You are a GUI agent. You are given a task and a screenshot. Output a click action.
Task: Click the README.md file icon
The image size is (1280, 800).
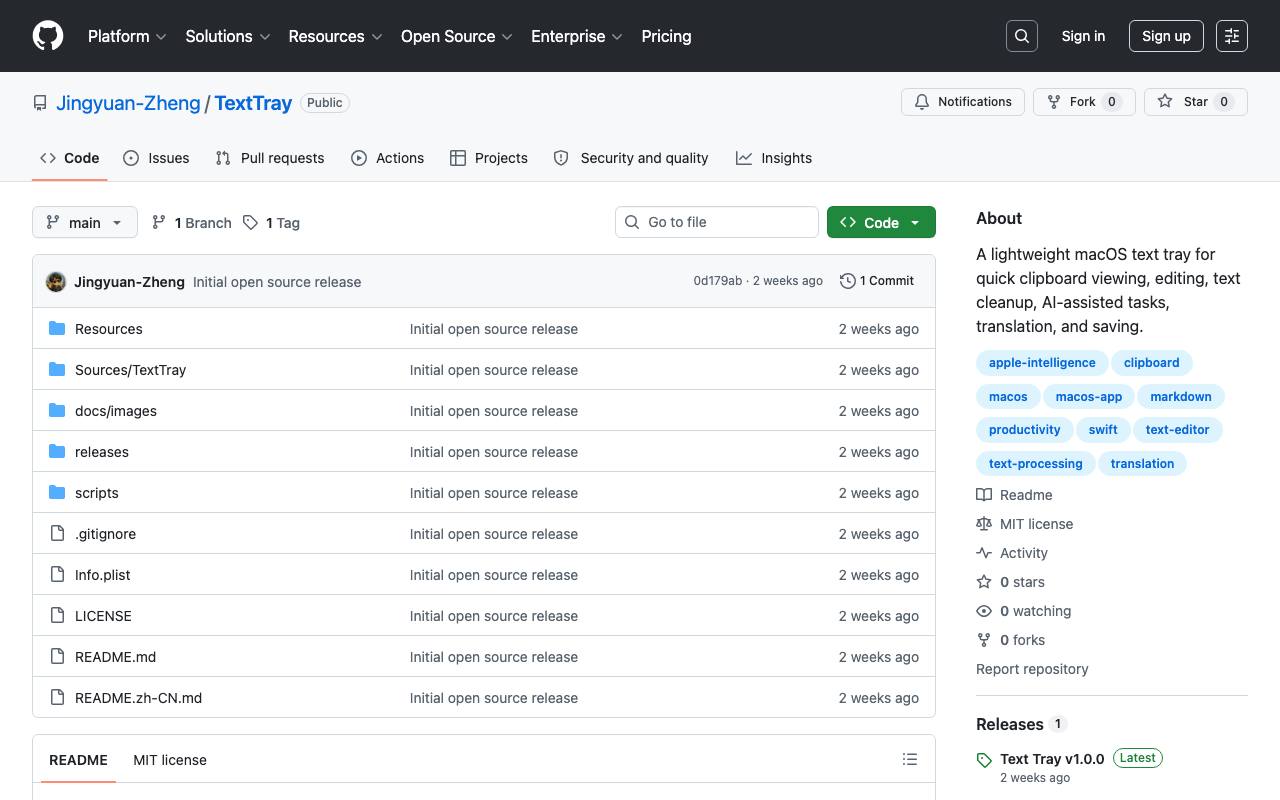click(x=57, y=657)
